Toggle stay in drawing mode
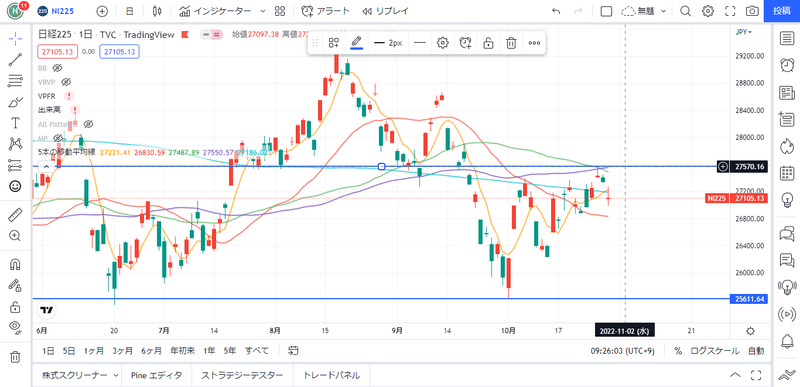800x387 pixels. tap(15, 286)
